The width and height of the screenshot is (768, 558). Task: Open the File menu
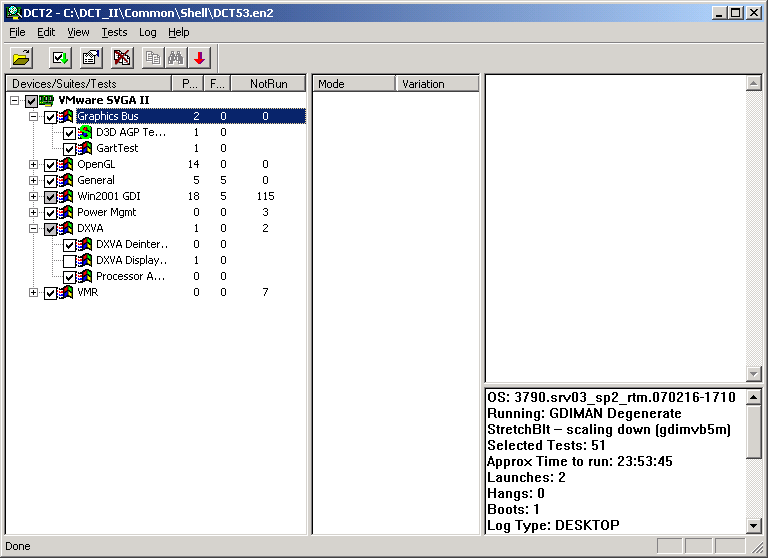tap(17, 32)
